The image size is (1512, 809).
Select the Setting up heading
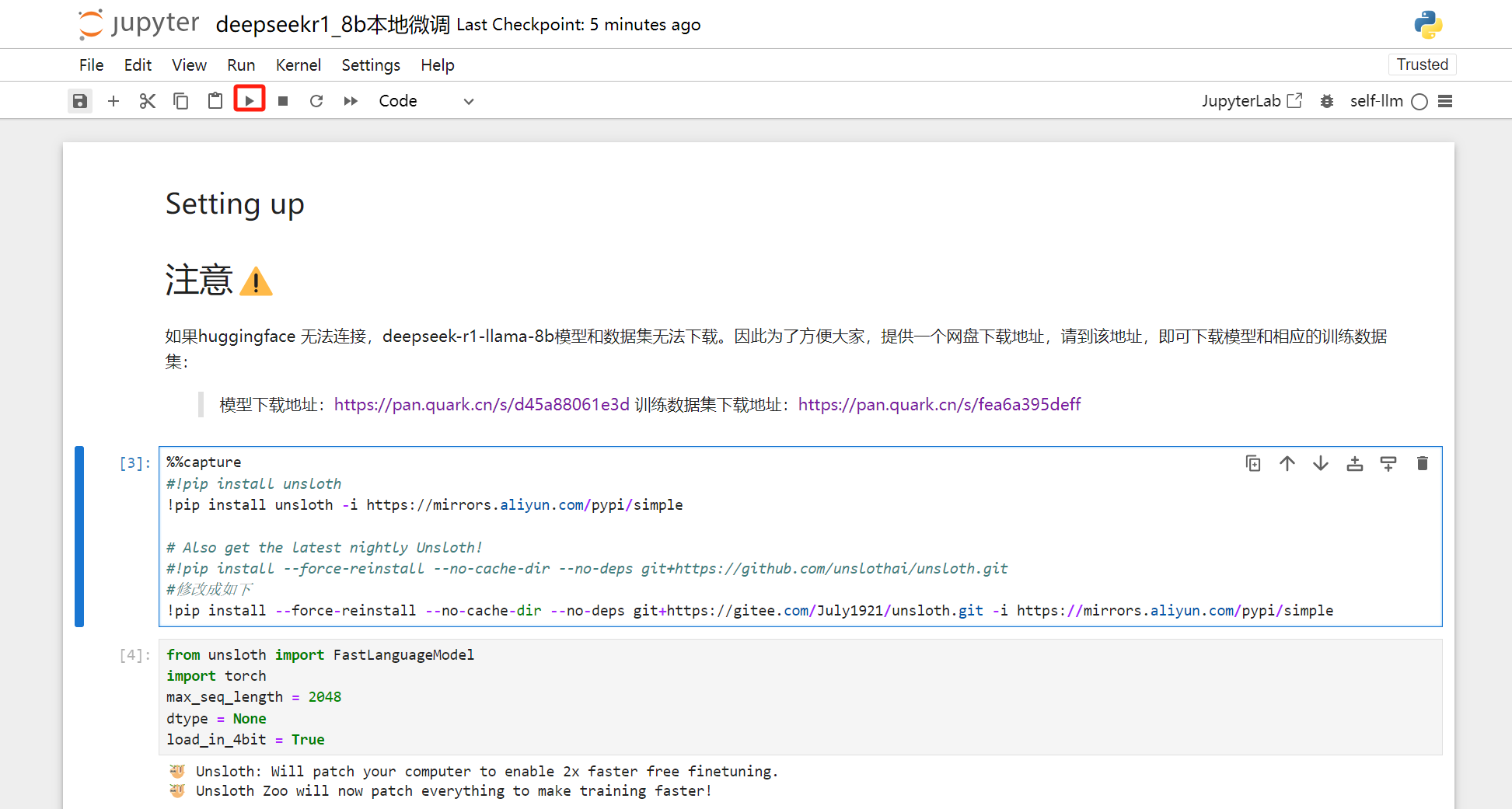235,204
